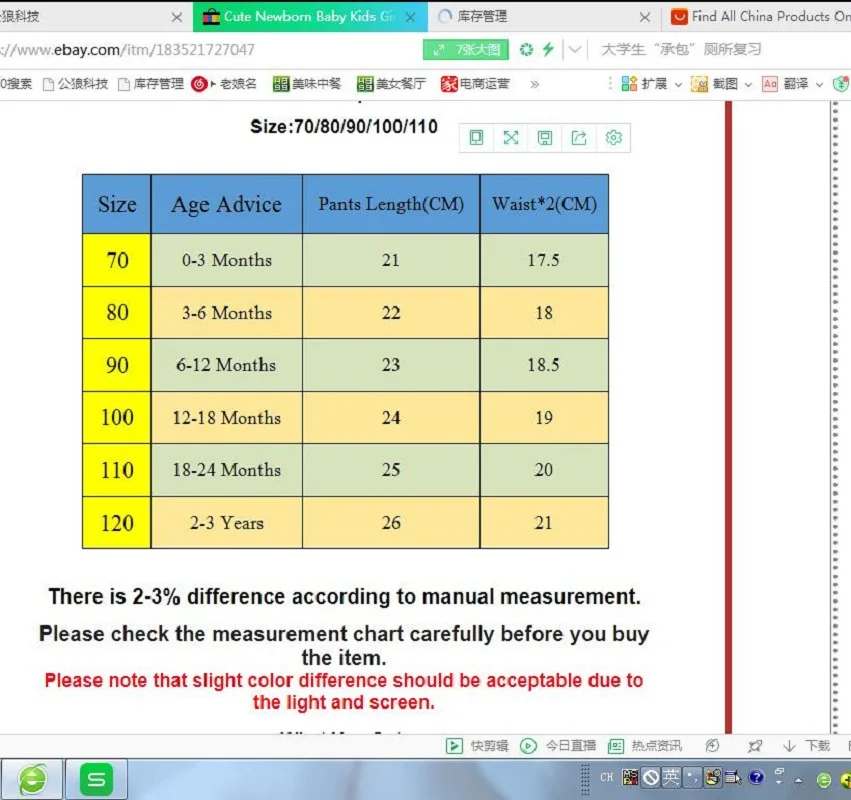
Task: Toggle the punctuation mode button in the IME bar
Action: pyautogui.click(x=692, y=777)
